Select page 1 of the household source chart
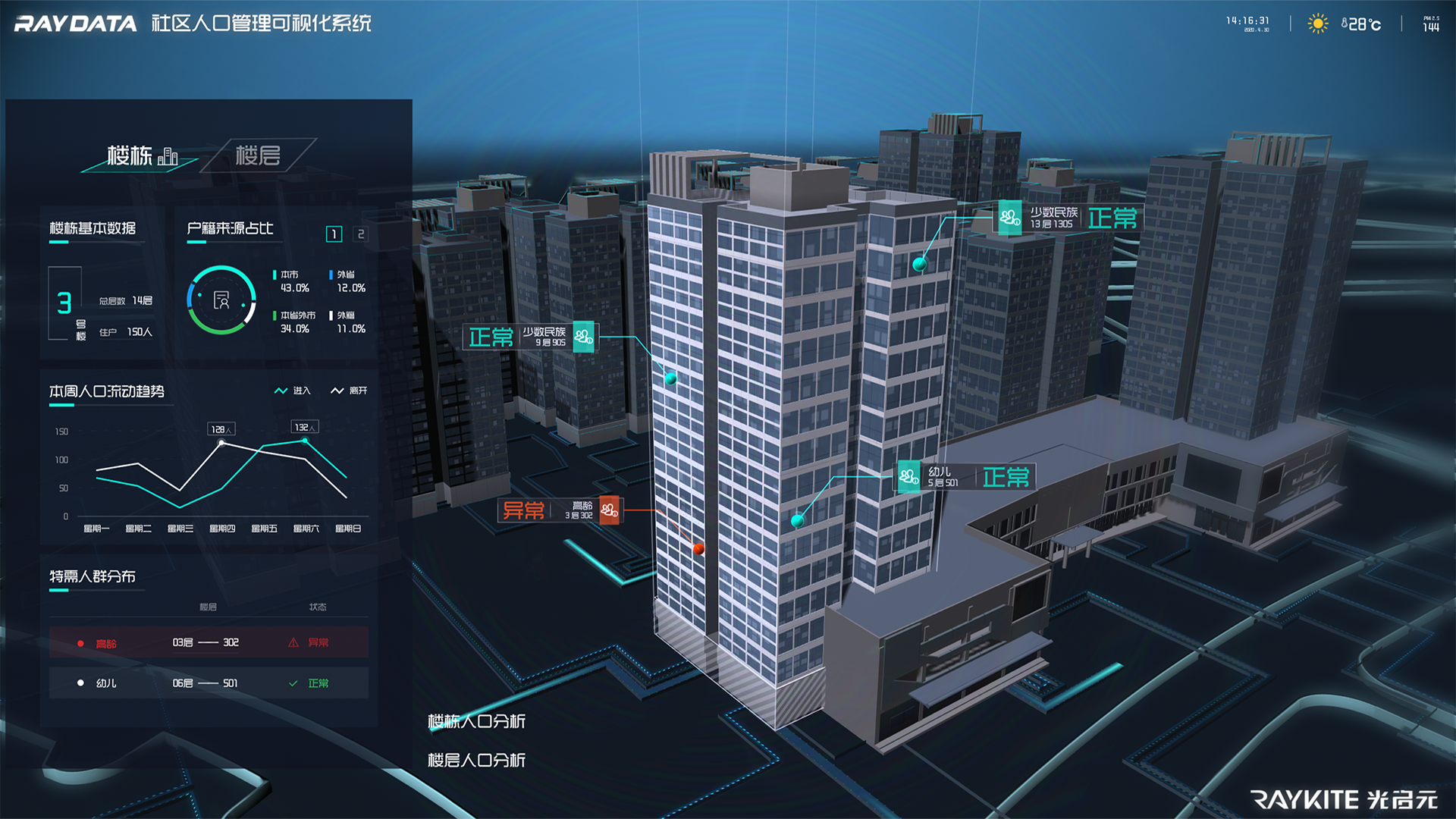Image resolution: width=1456 pixels, height=819 pixels. coord(334,234)
